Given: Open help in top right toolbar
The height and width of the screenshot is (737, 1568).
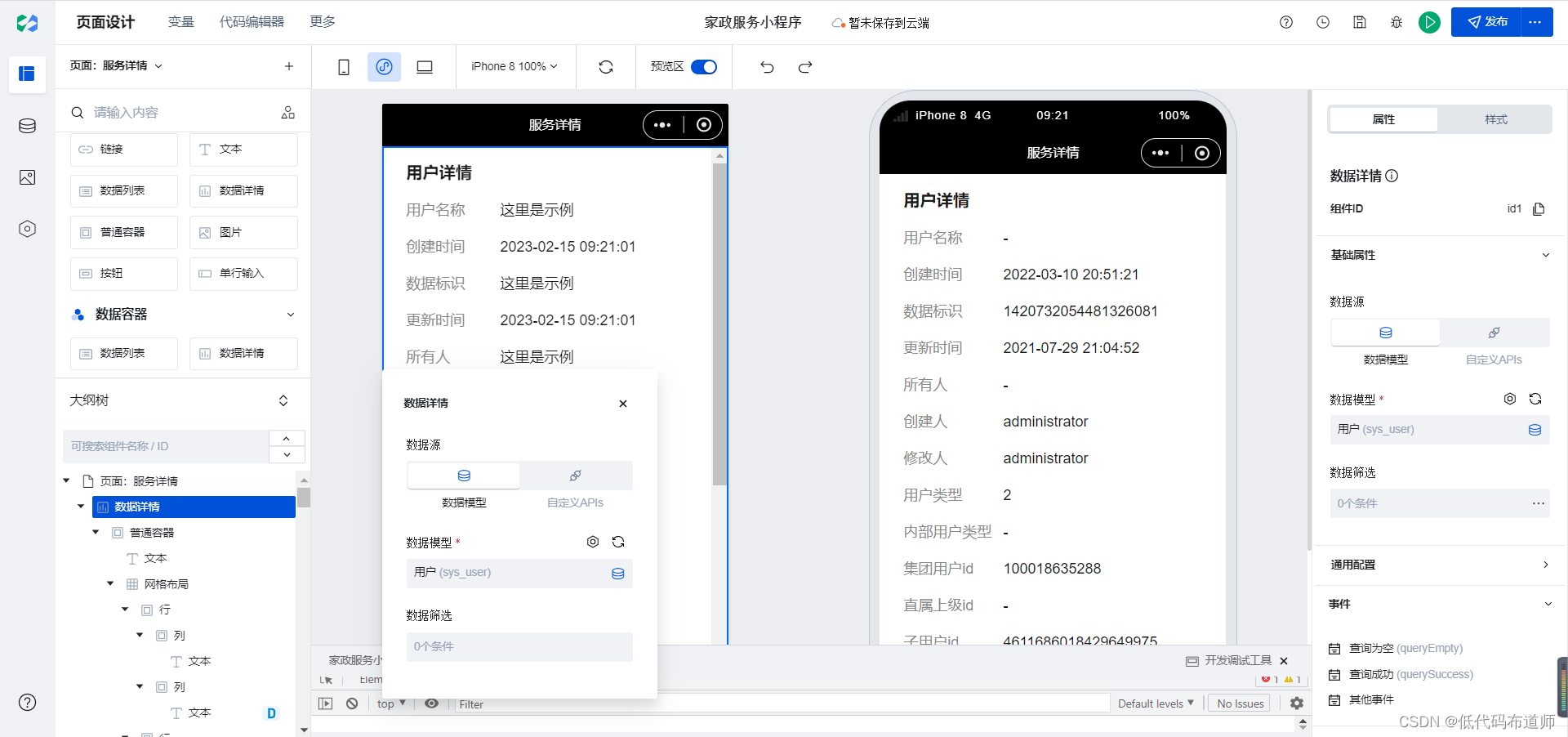Looking at the screenshot, I should click(1286, 22).
